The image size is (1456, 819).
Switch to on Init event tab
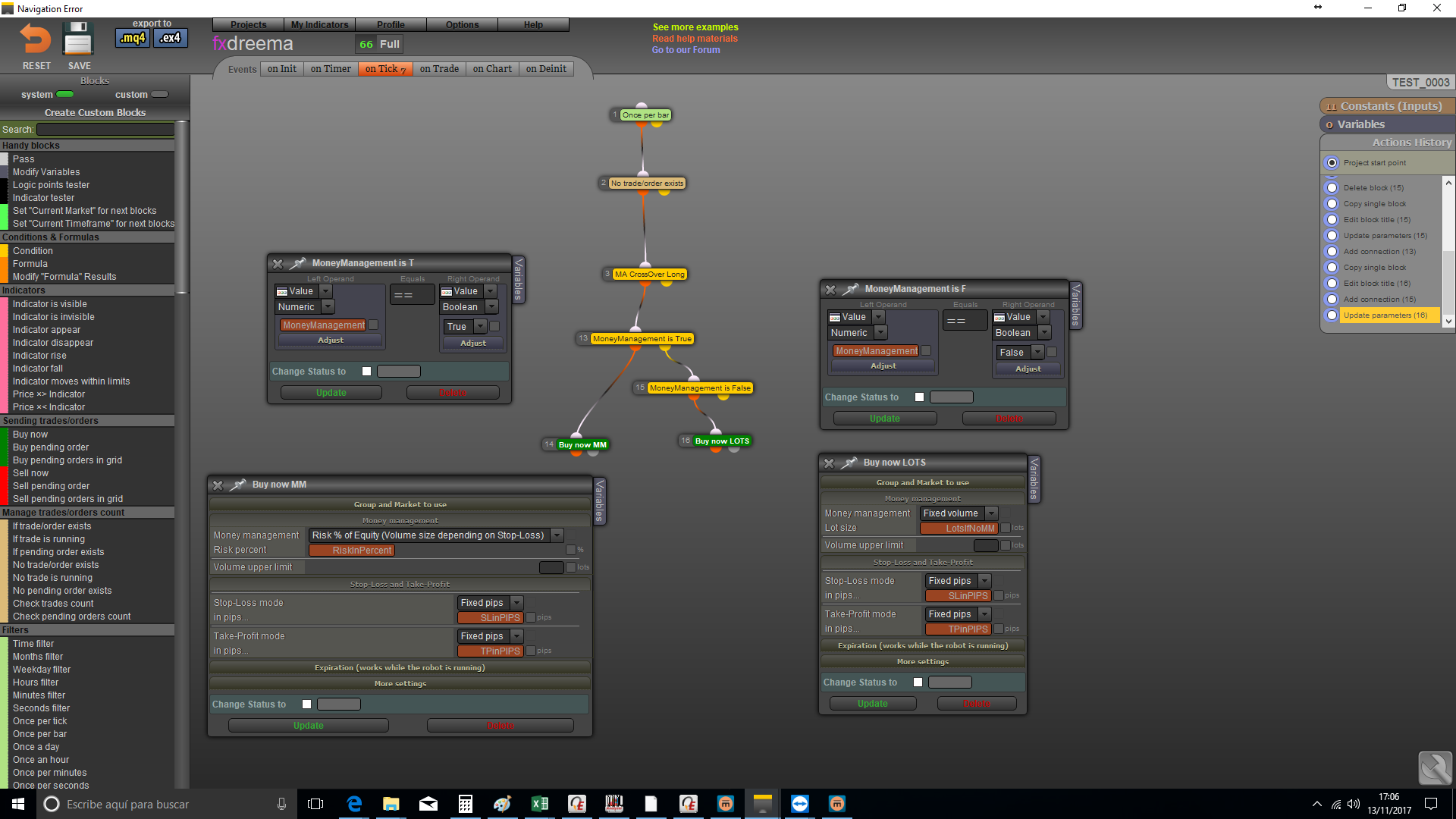coord(282,69)
